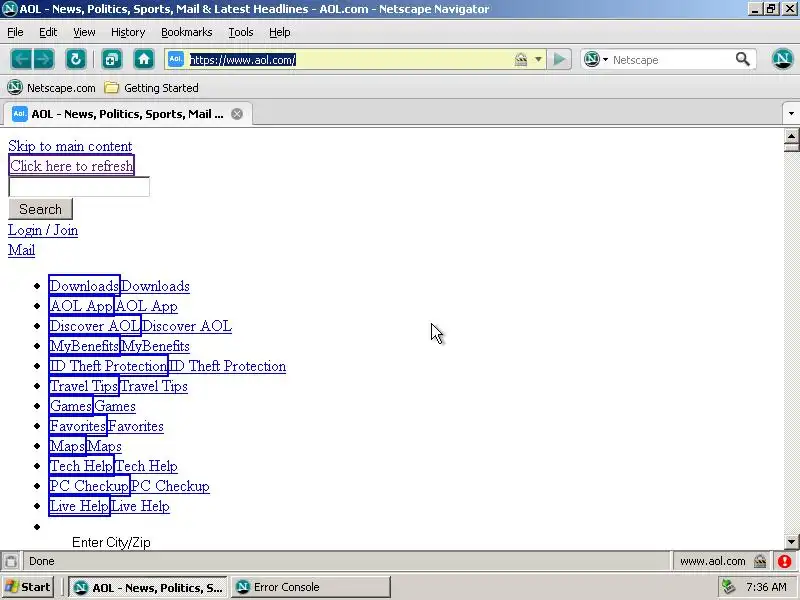Open the Login / Join link
The image size is (800, 600).
click(x=43, y=230)
